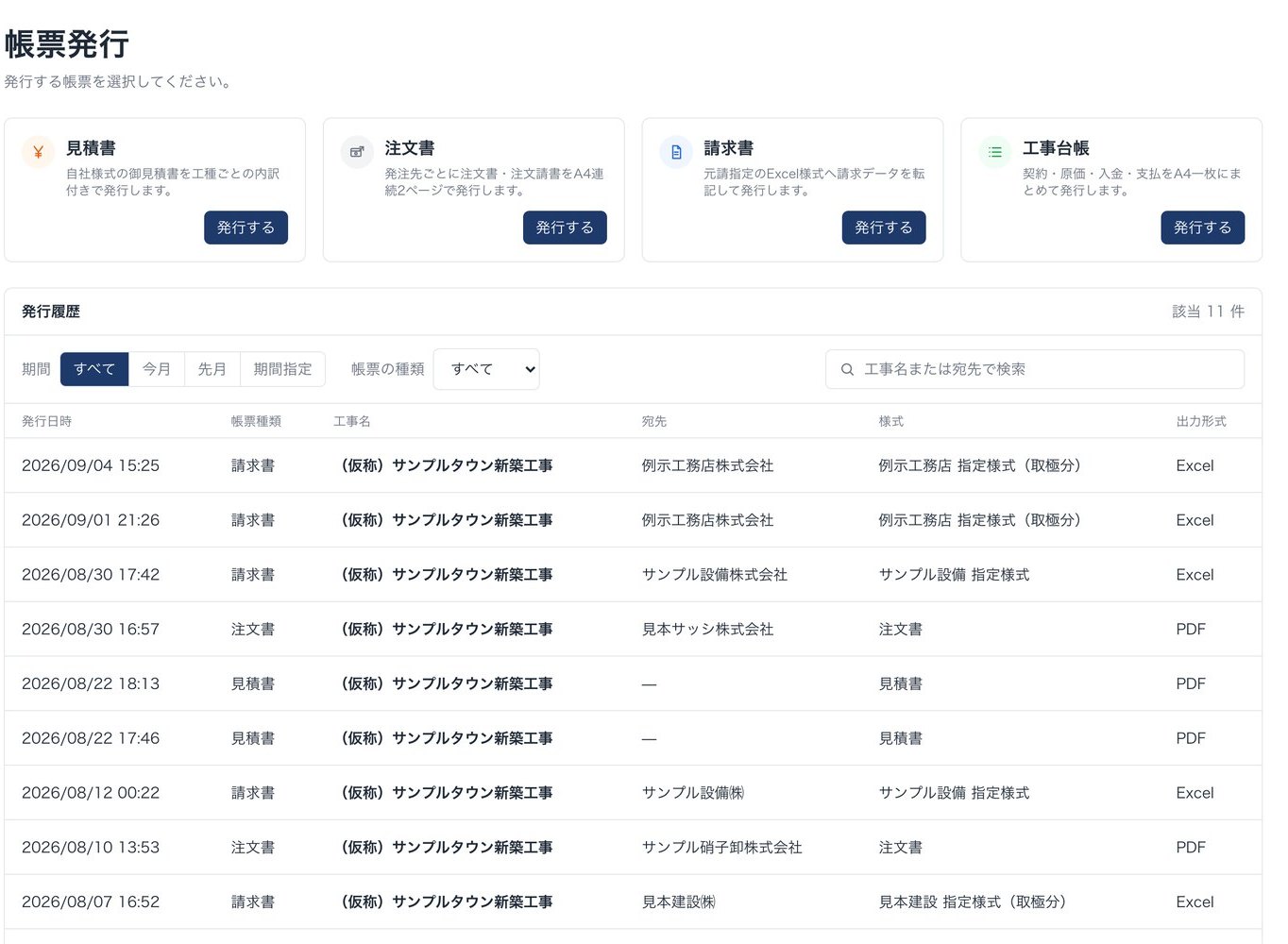
Task: Click the 発行日時 column header
Action: point(47,421)
